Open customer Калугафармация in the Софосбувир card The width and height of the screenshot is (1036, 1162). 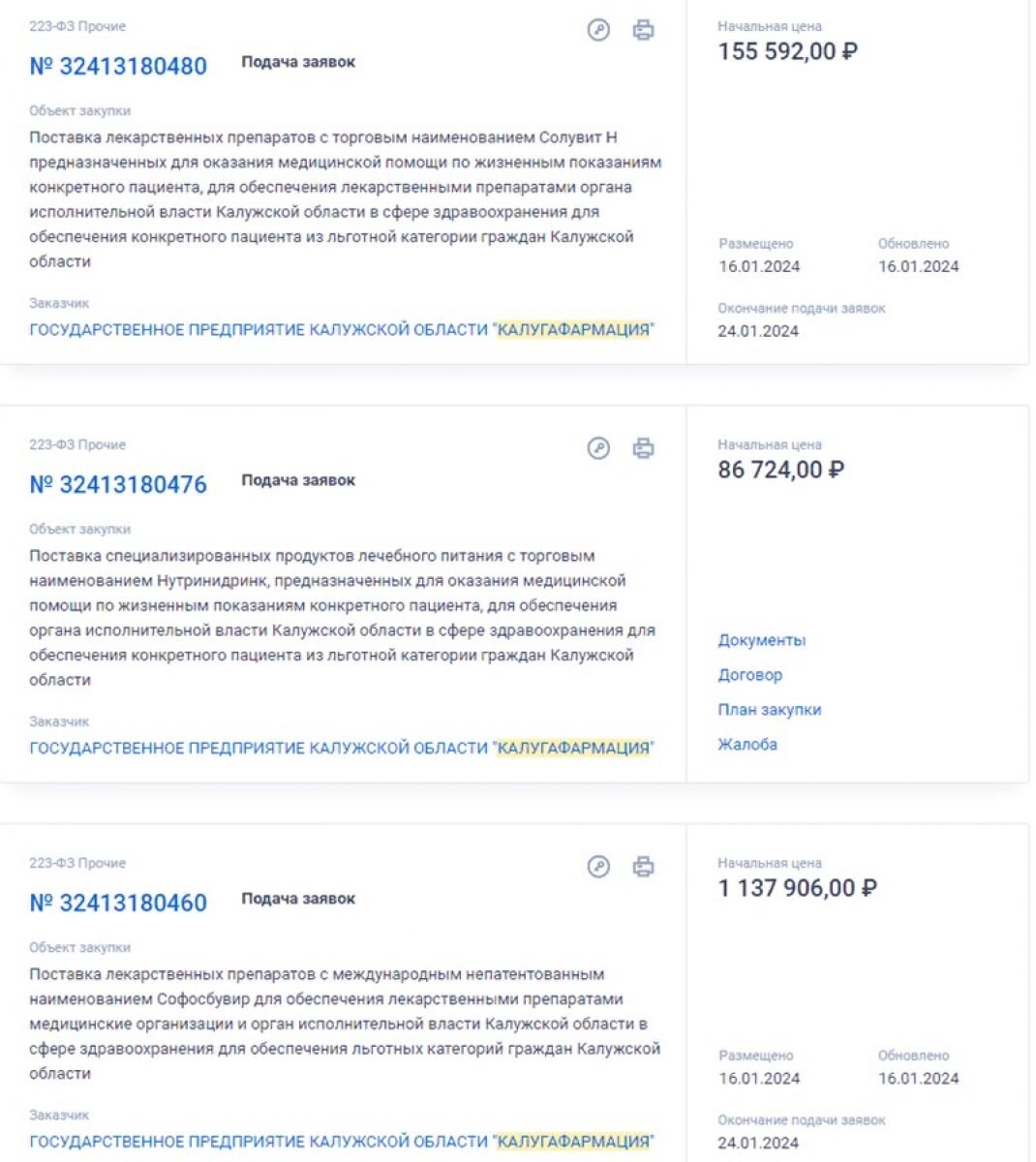pyautogui.click(x=342, y=1142)
